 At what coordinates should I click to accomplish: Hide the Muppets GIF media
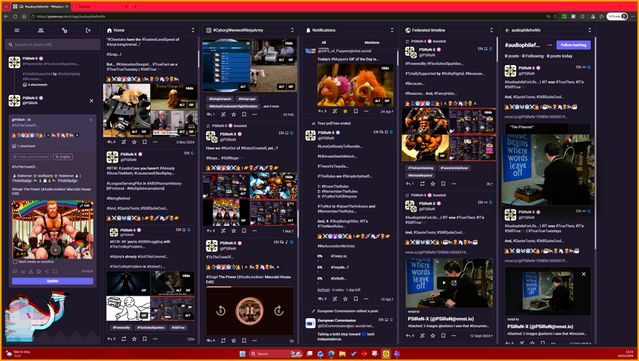pos(386,68)
